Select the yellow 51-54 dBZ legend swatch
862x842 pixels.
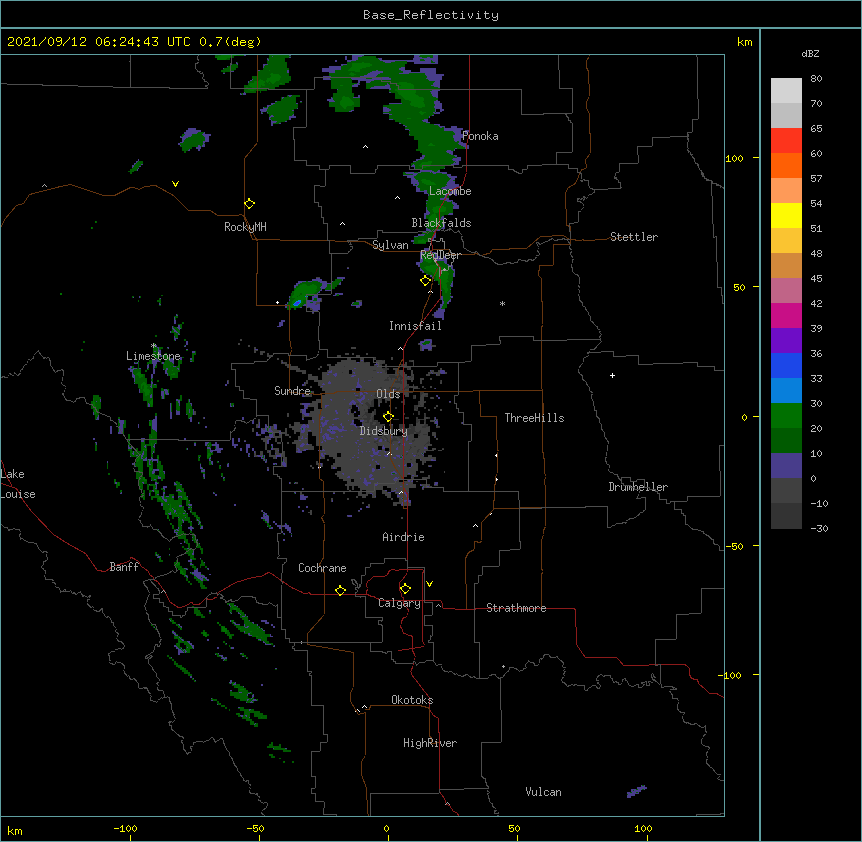click(x=786, y=215)
